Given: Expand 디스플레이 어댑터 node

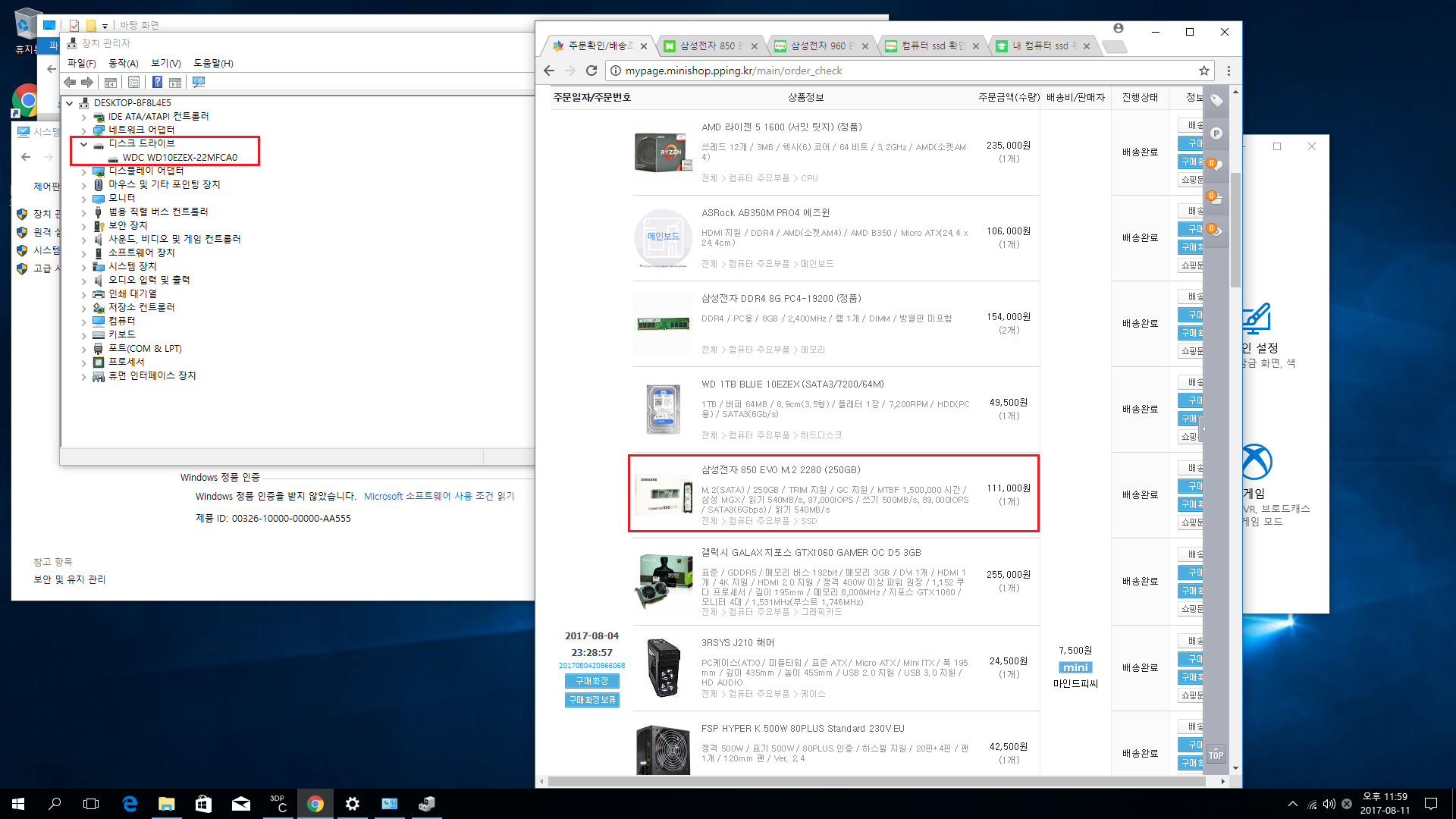Looking at the screenshot, I should tap(84, 171).
